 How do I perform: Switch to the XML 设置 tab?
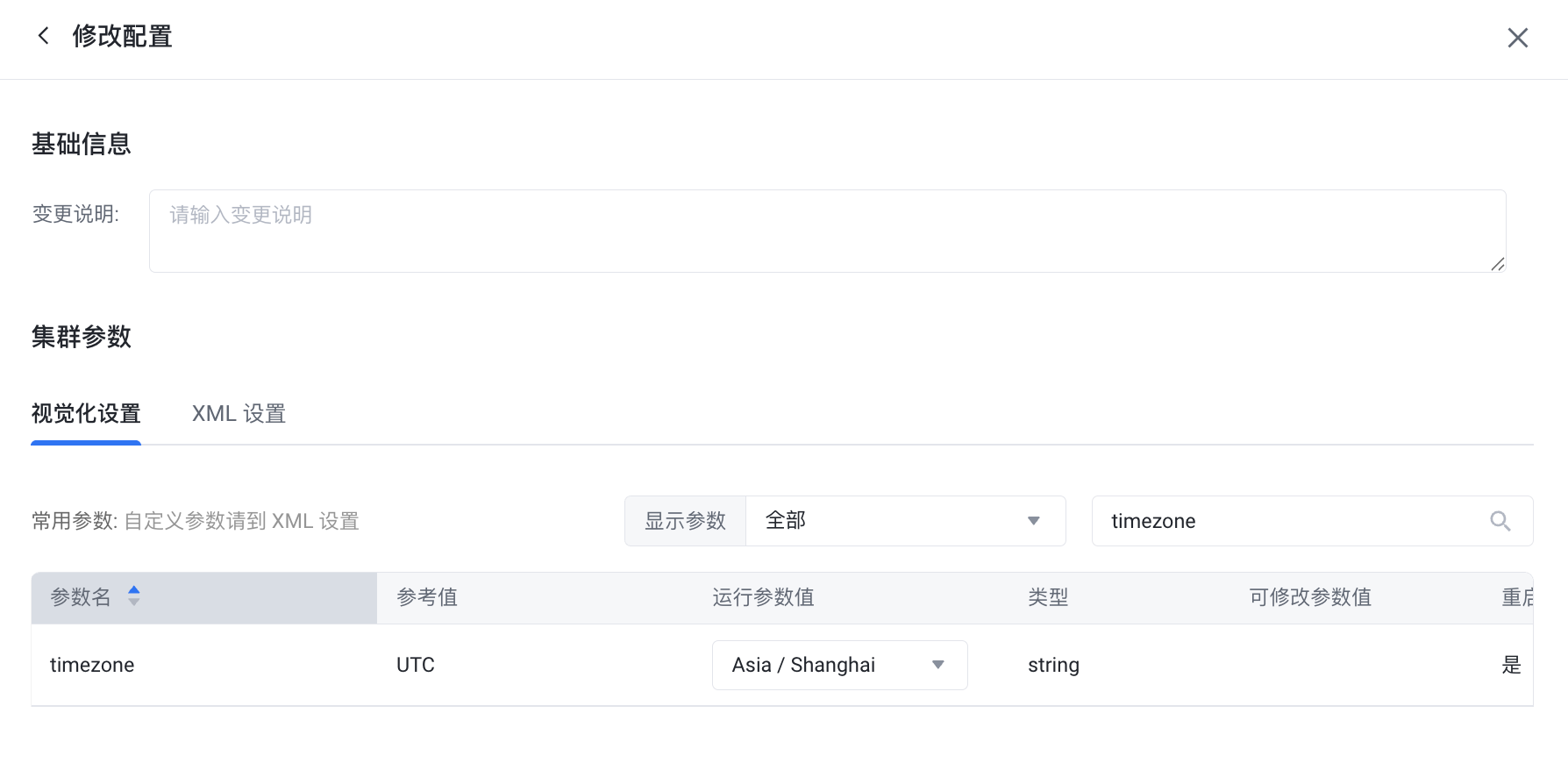239,414
